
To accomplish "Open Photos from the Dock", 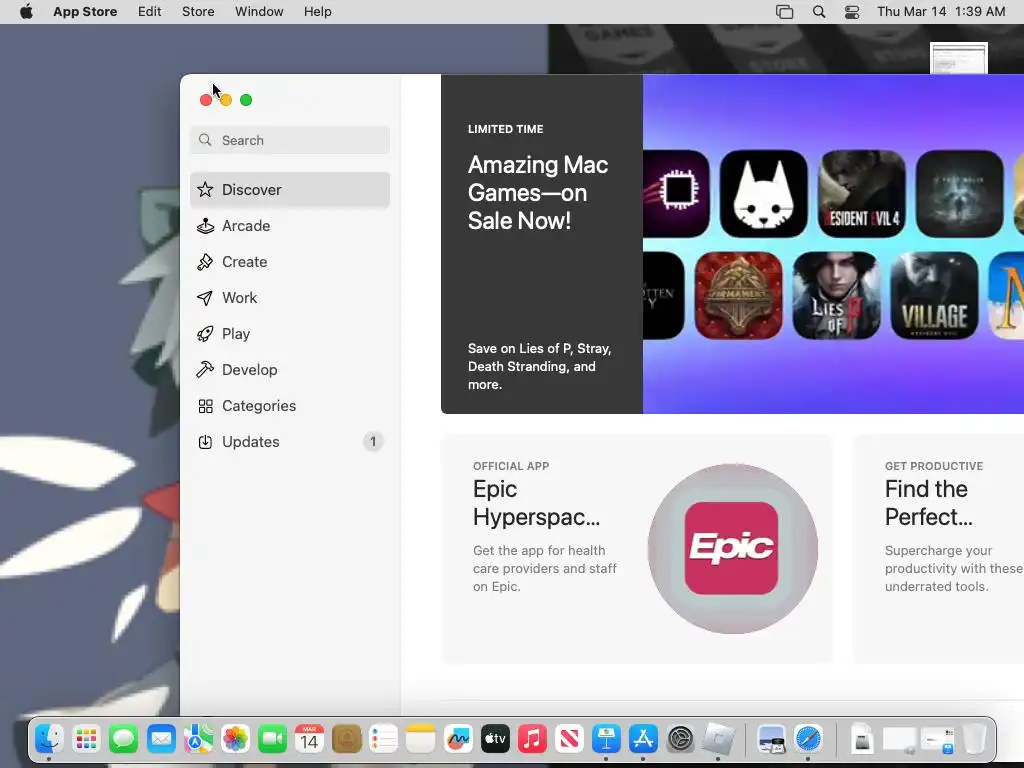I will click(235, 739).
